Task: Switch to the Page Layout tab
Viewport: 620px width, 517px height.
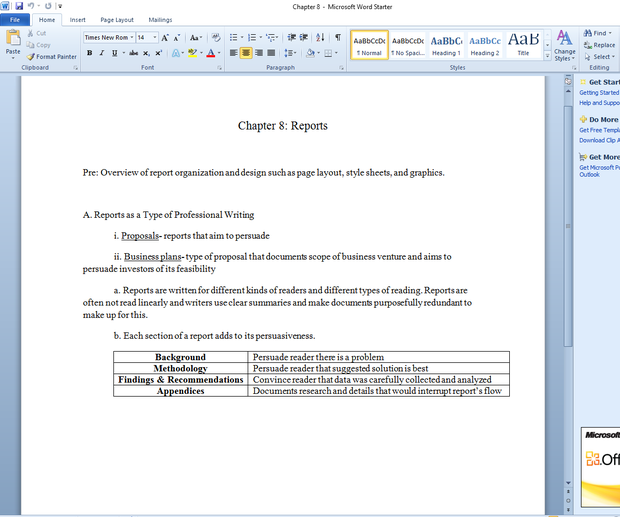Action: click(x=117, y=20)
